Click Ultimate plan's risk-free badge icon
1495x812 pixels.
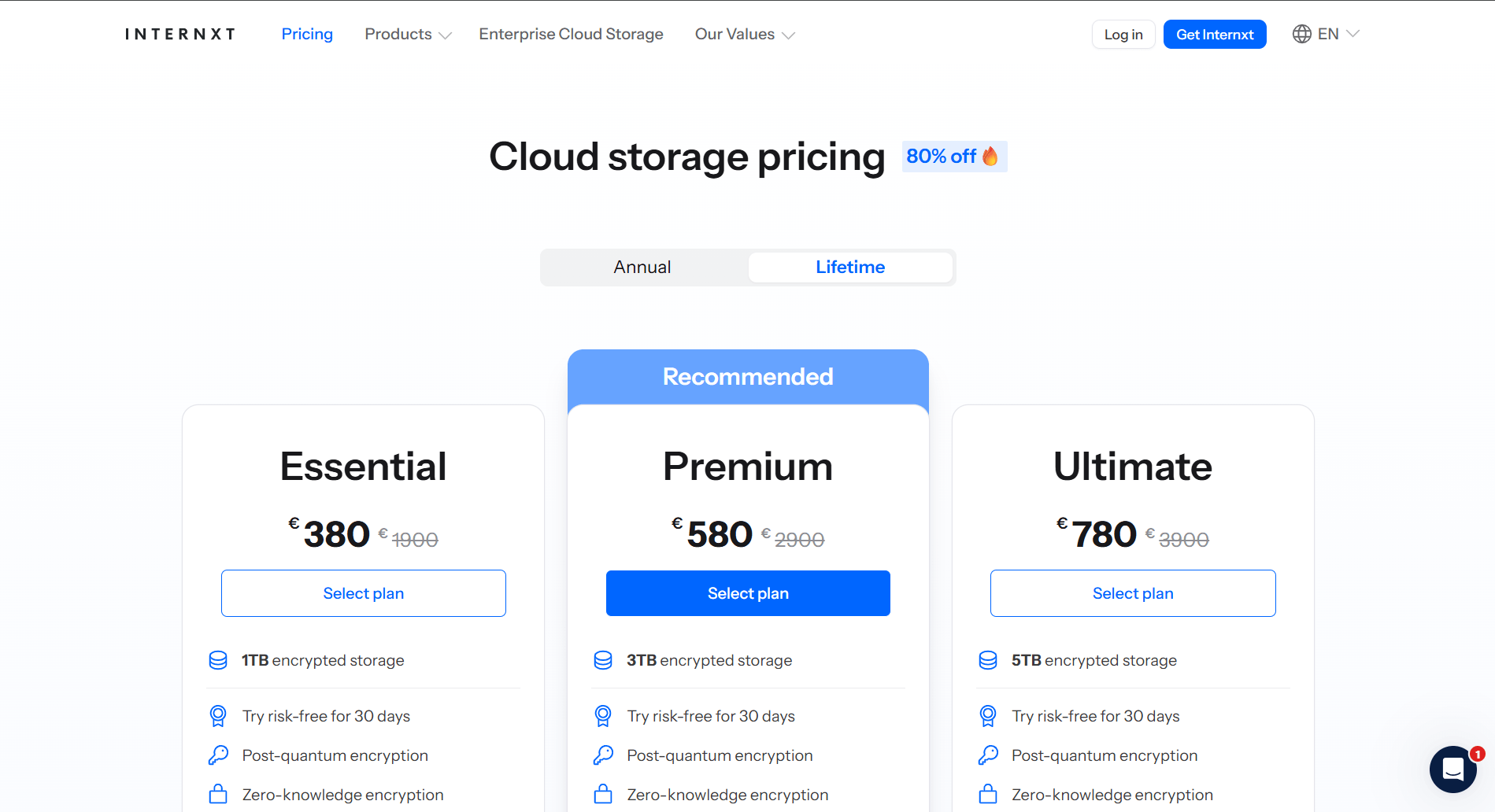click(x=988, y=716)
